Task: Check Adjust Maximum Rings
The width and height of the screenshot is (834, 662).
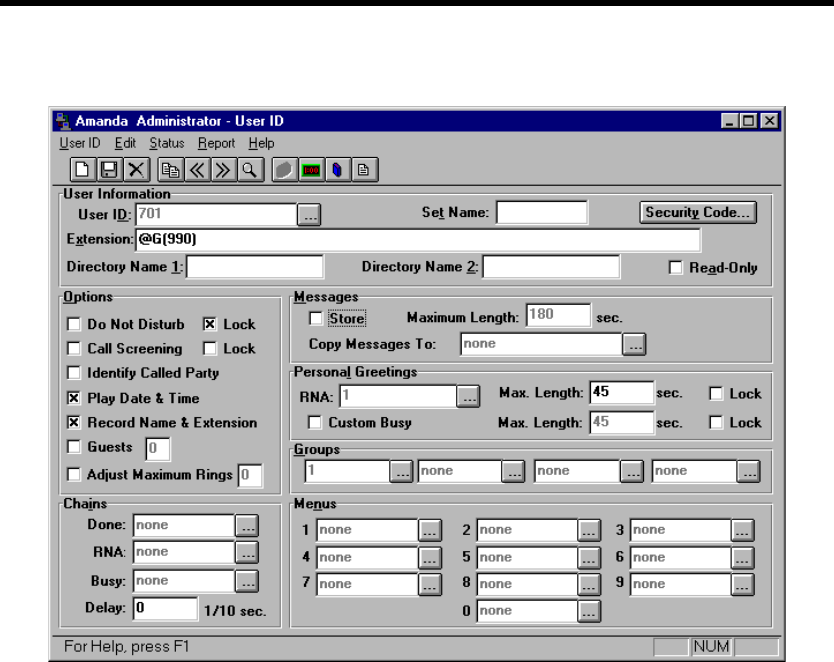Action: click(x=74, y=474)
